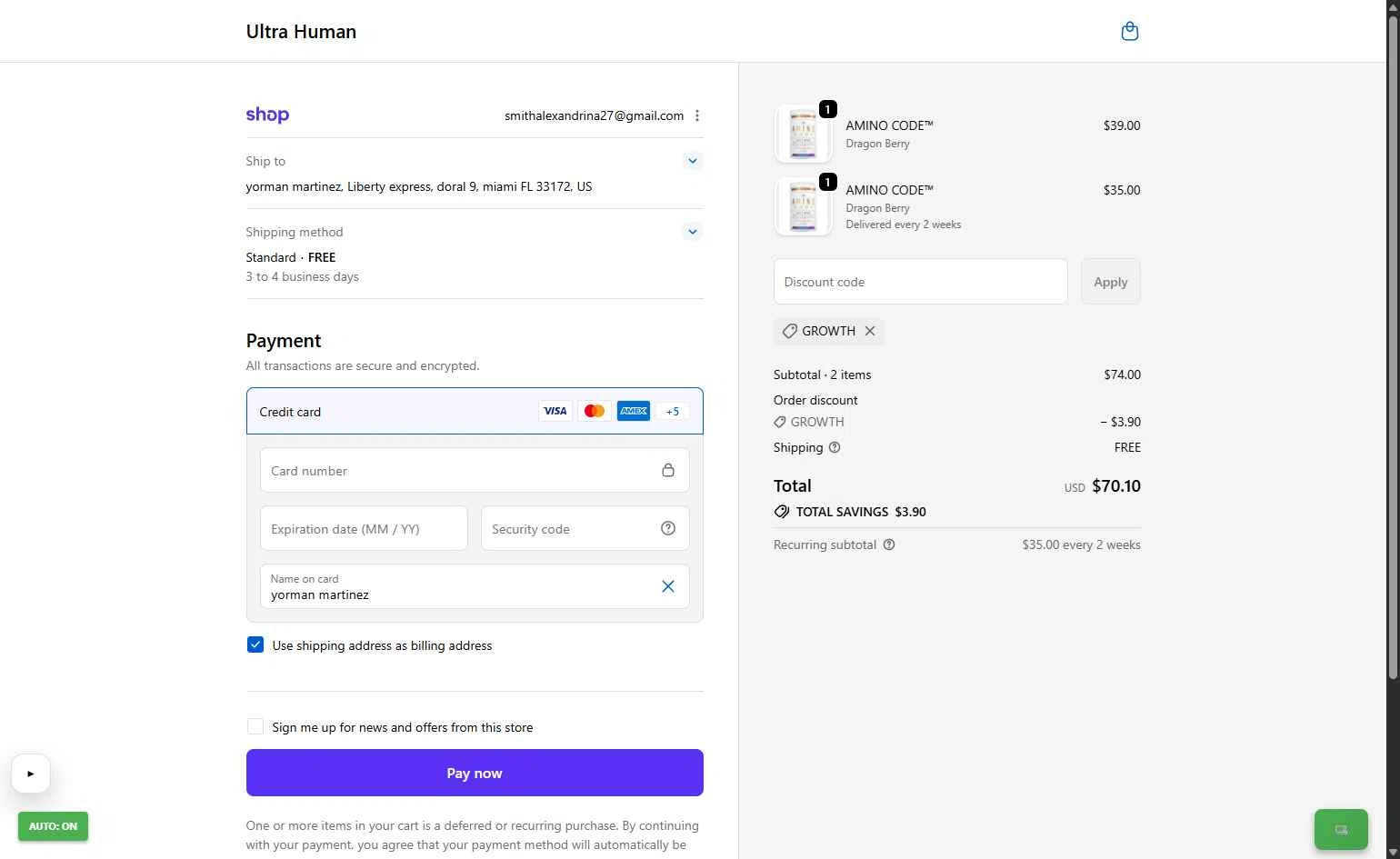Click the Apply discount button

1110,282
